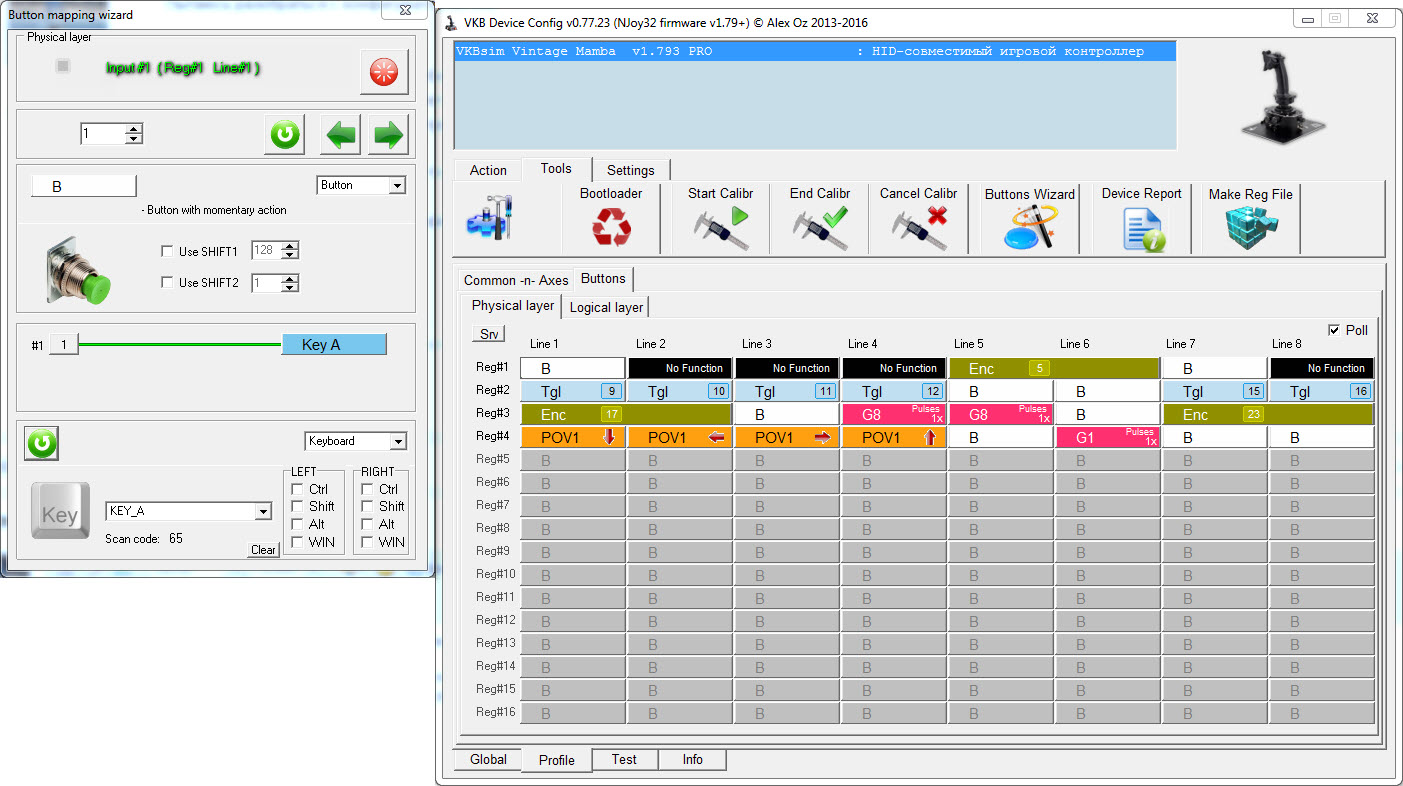Click the red record button in Physical layer
Image resolution: width=1403 pixels, height=786 pixels.
384,72
